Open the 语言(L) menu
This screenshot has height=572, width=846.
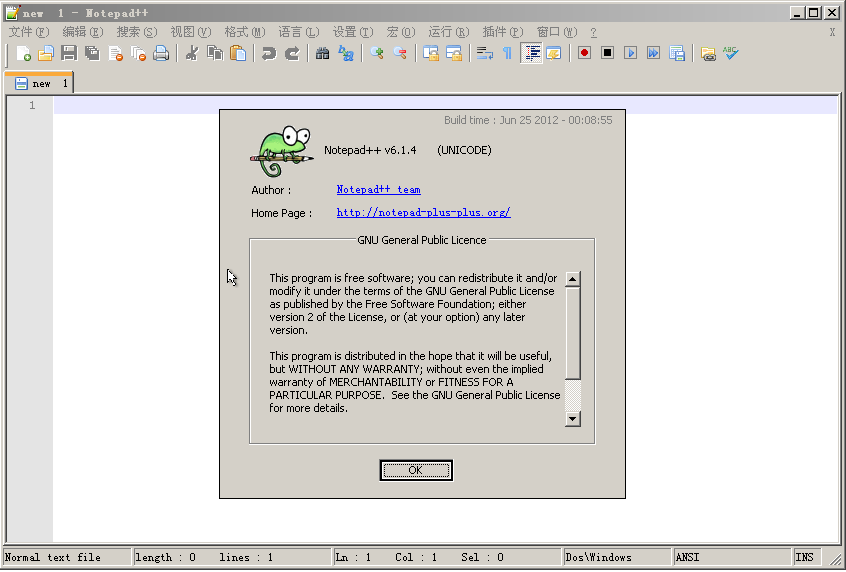tap(299, 32)
